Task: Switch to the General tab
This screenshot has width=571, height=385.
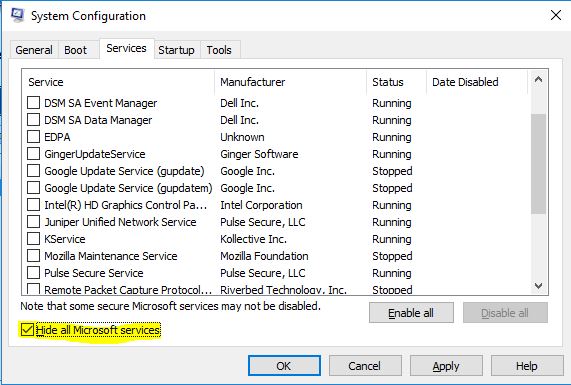Action: [34, 50]
